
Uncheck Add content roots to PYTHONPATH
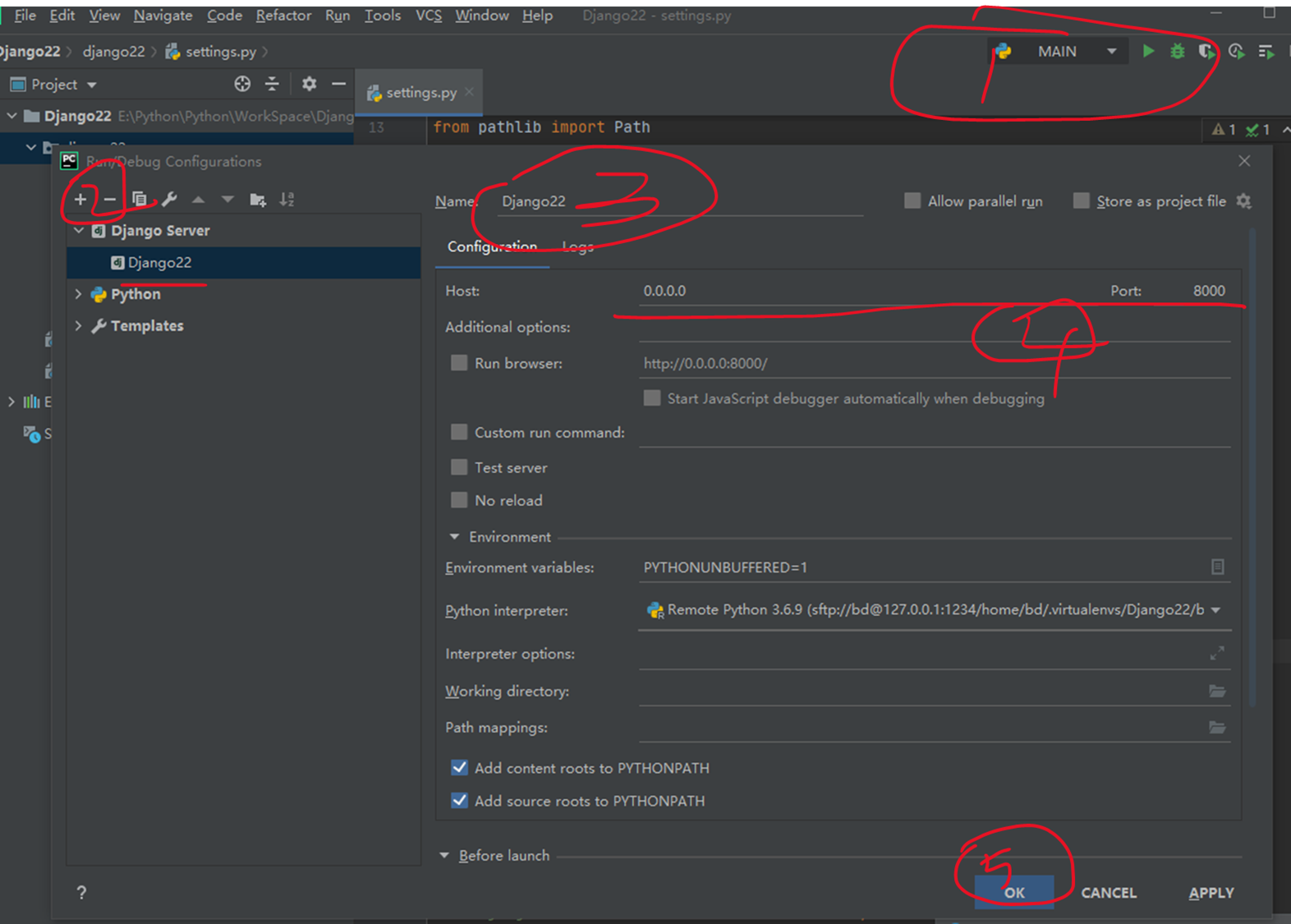click(x=459, y=768)
